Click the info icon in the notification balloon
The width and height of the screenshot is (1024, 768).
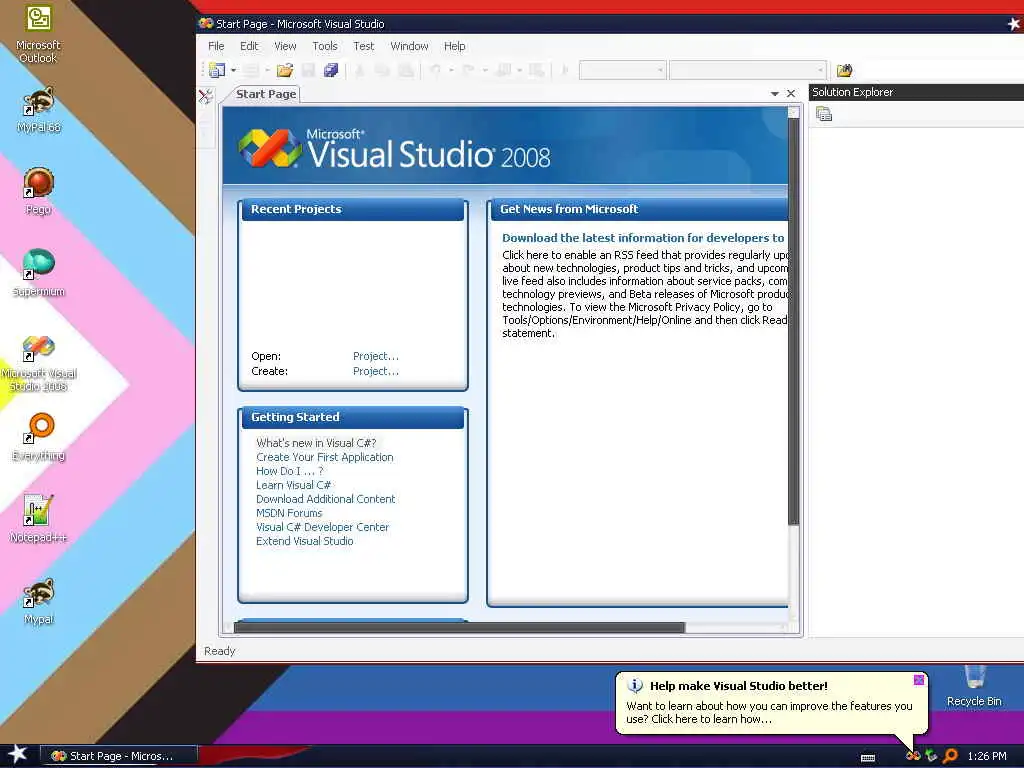coord(635,686)
